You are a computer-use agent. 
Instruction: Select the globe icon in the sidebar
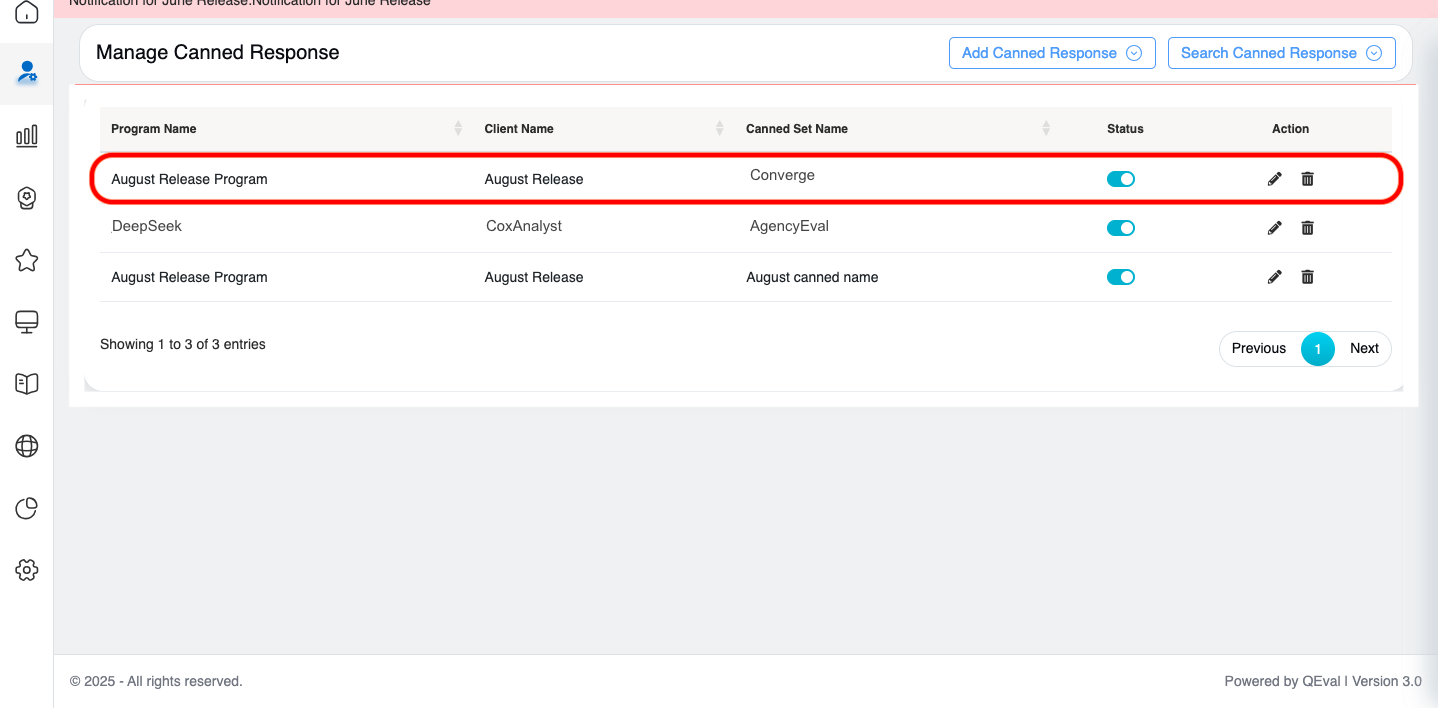pyautogui.click(x=27, y=446)
